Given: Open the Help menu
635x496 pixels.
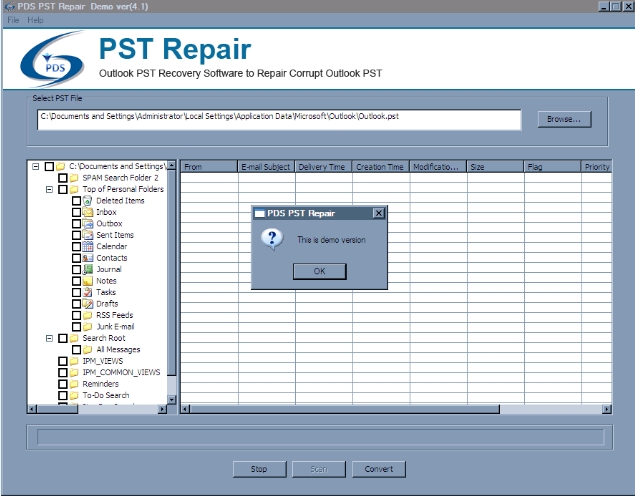Looking at the screenshot, I should (35, 20).
